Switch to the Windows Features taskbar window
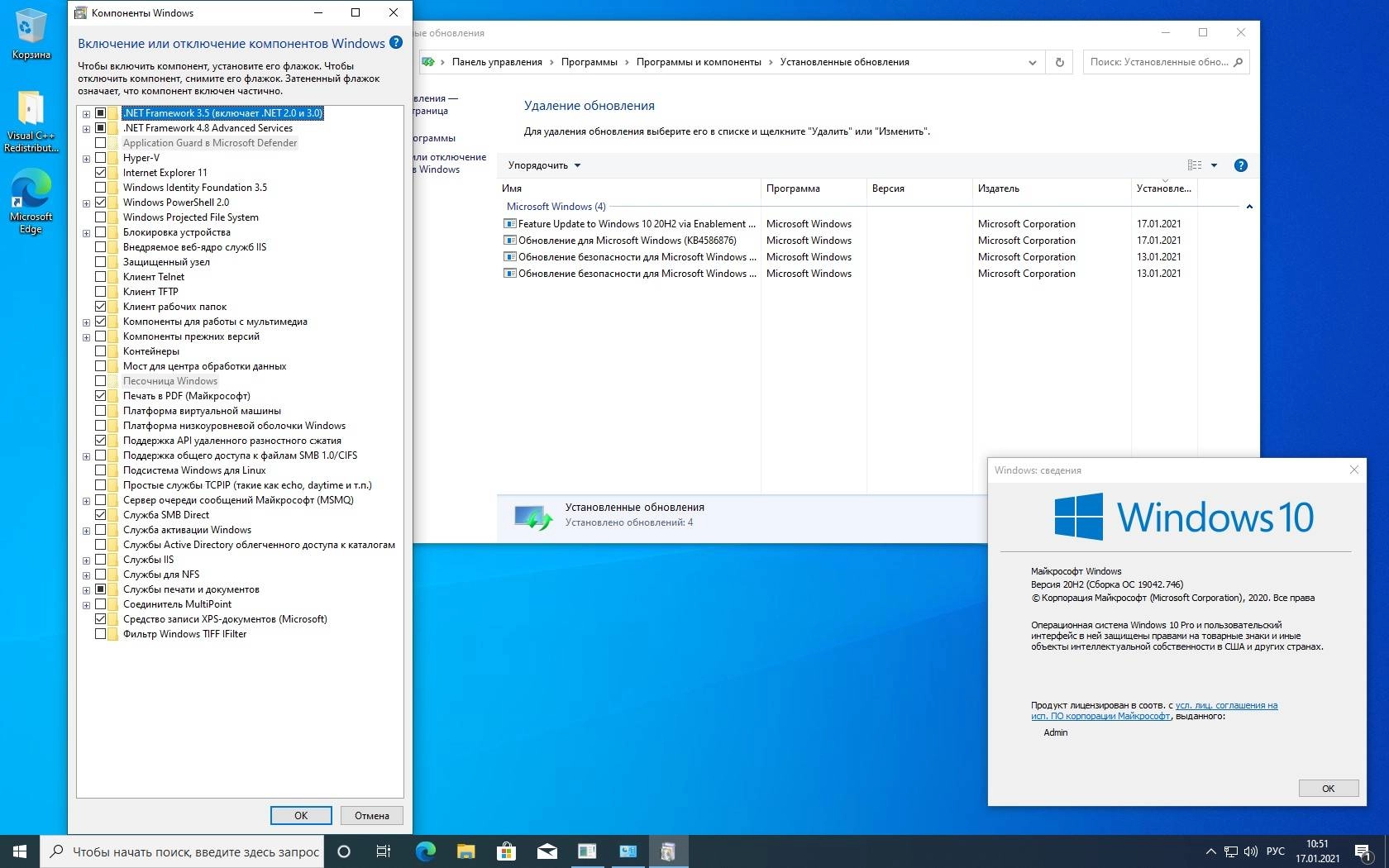This screenshot has height=868, width=1389. tap(668, 851)
